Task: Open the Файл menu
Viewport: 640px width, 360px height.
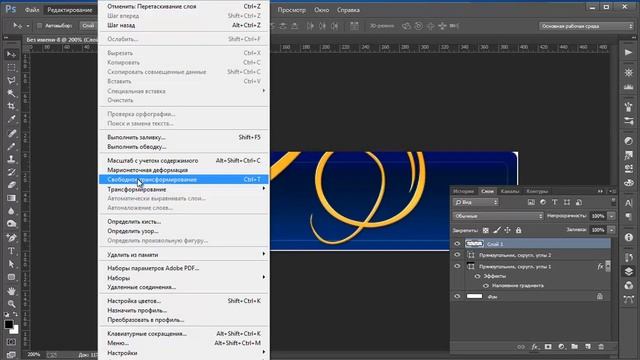Action: pyautogui.click(x=32, y=10)
